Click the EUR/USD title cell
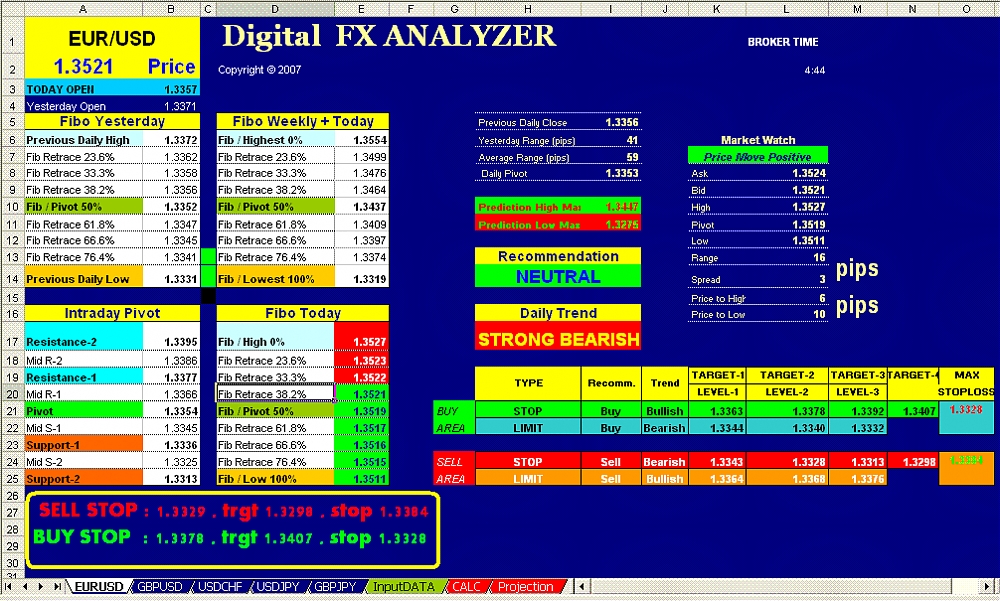The image size is (1000, 601). pos(111,39)
